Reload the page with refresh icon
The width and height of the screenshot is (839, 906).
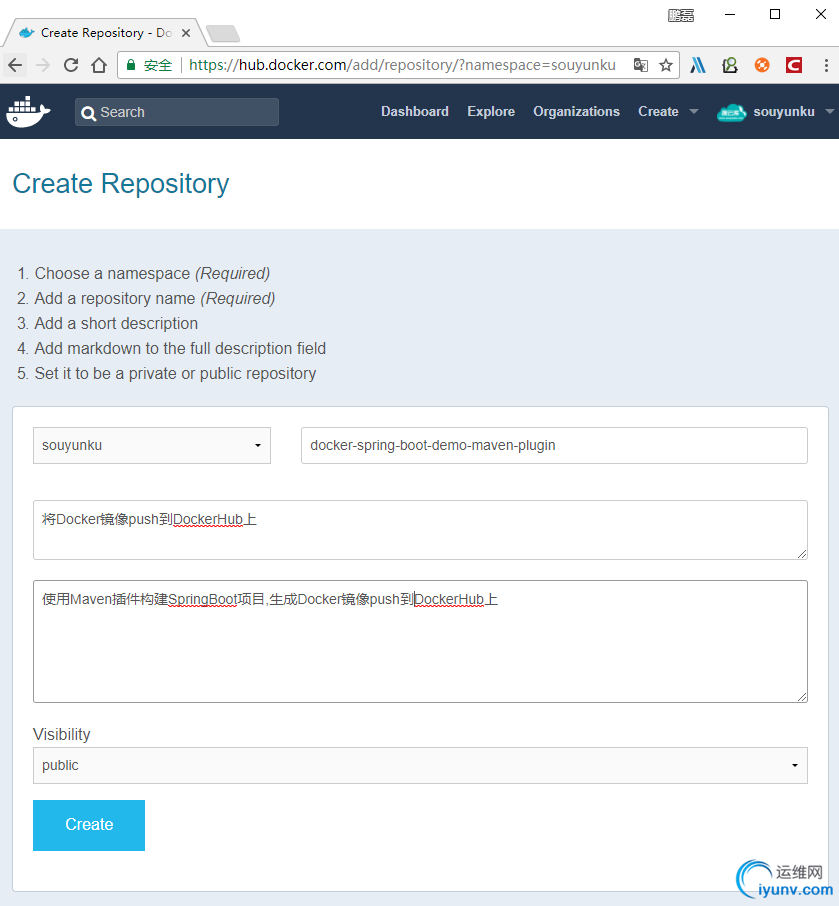tap(70, 65)
